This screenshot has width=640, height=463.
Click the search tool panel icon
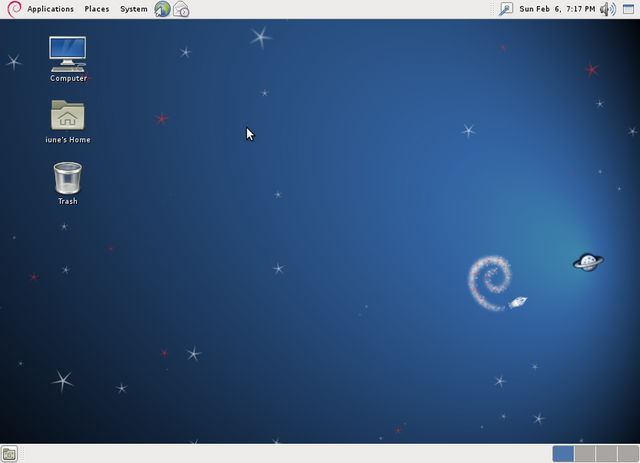[x=506, y=9]
